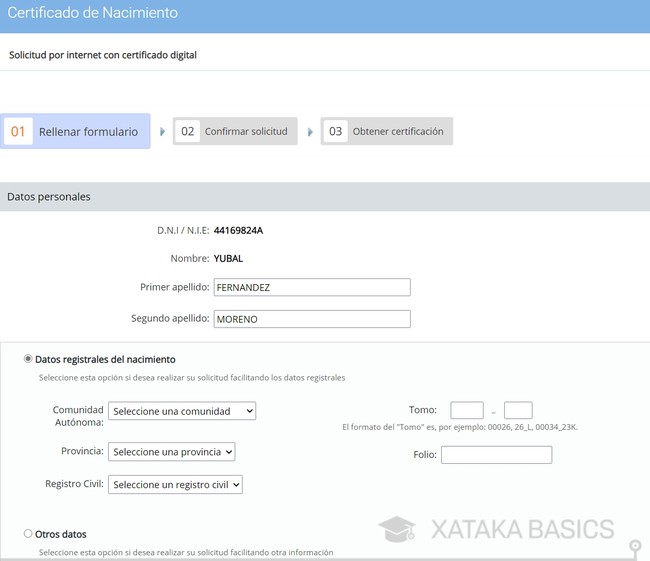Click the arrow between steps 01 and 02
Viewport: 650px width, 561px height.
[x=162, y=131]
